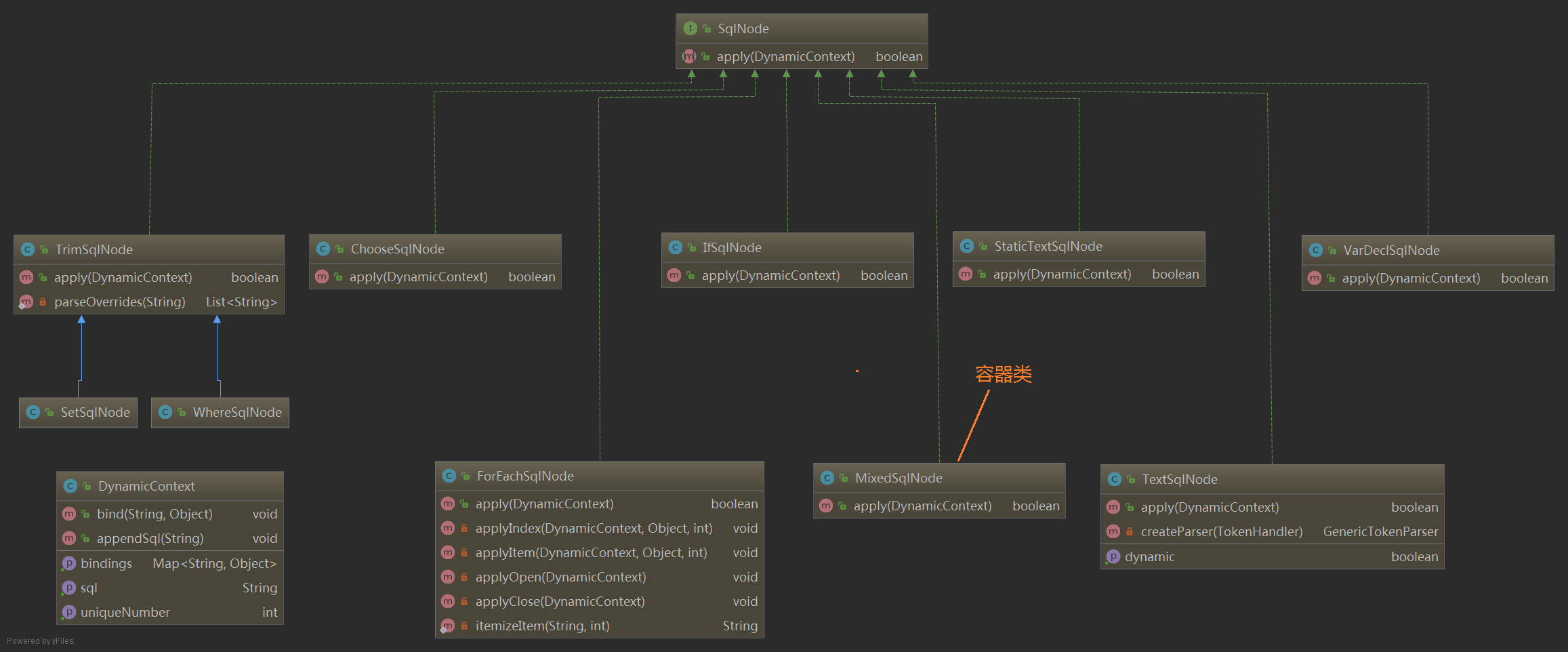Select the SqlNode title text
This screenshot has width=1568, height=652.
[743, 28]
